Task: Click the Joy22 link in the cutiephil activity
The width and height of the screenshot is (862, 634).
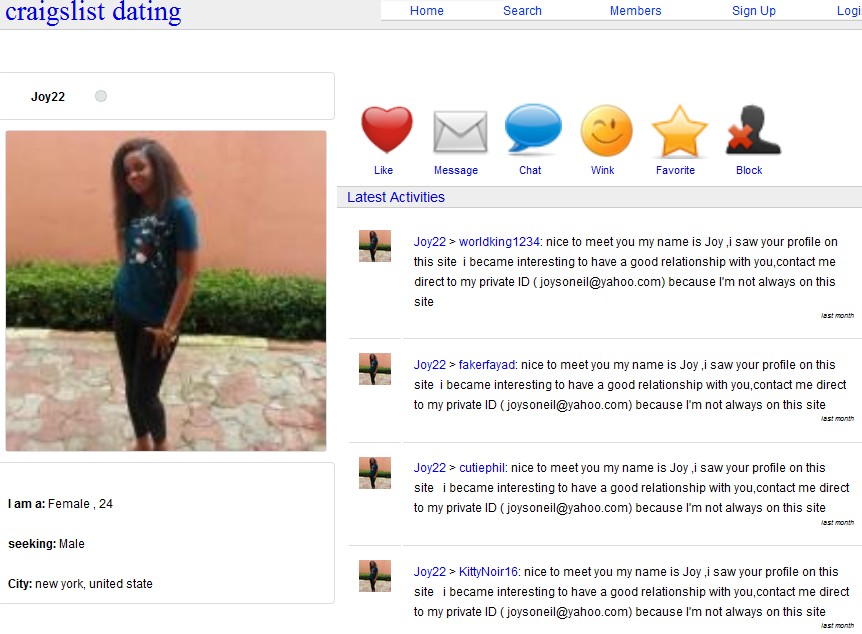Action: [429, 468]
